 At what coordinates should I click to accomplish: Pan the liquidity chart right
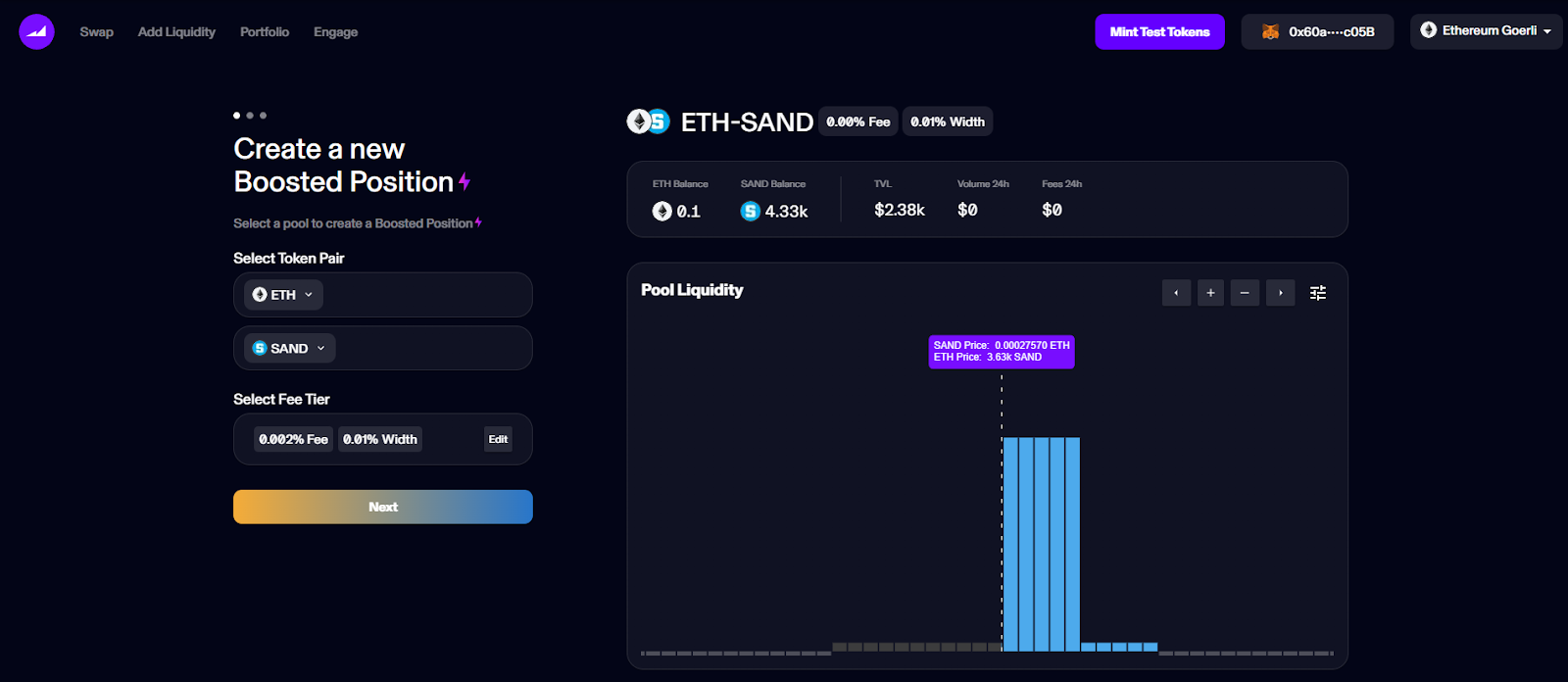coord(1280,293)
